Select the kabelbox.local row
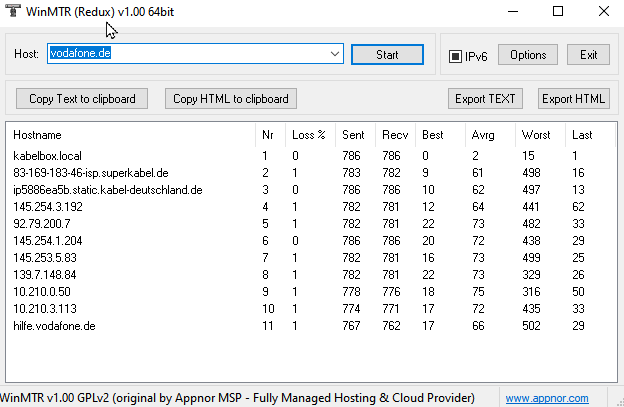The image size is (624, 407). pyautogui.click(x=311, y=156)
